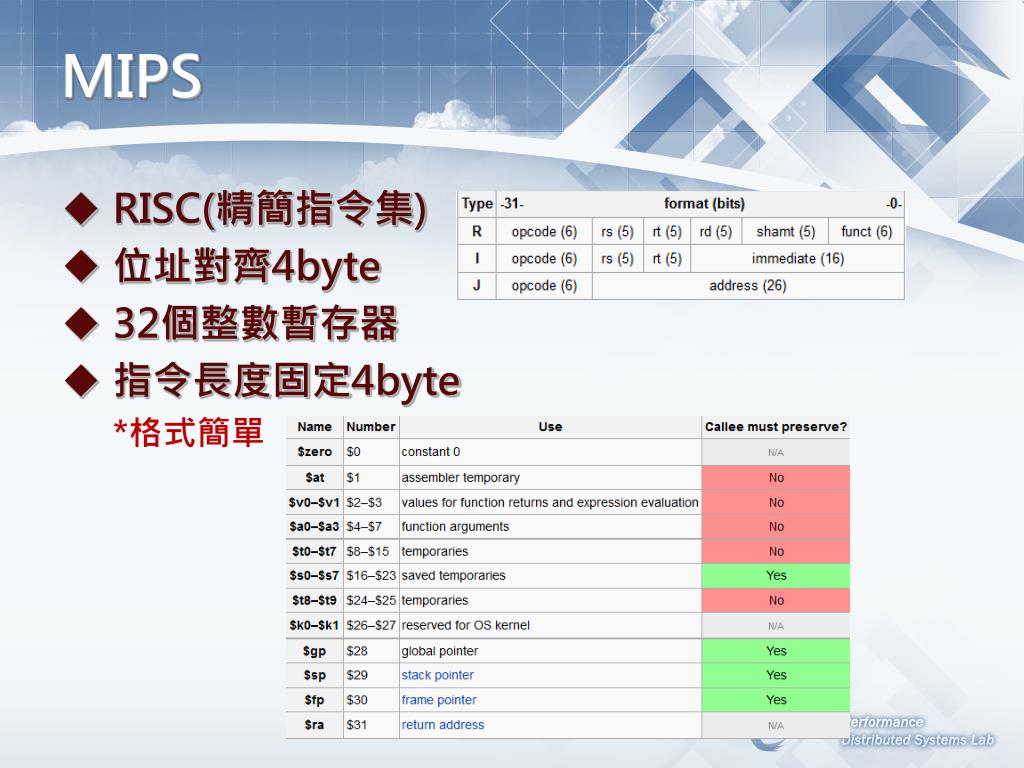Click the 'funct (6)' cell
Image resolution: width=1024 pixels, height=768 pixels.
coord(867,232)
